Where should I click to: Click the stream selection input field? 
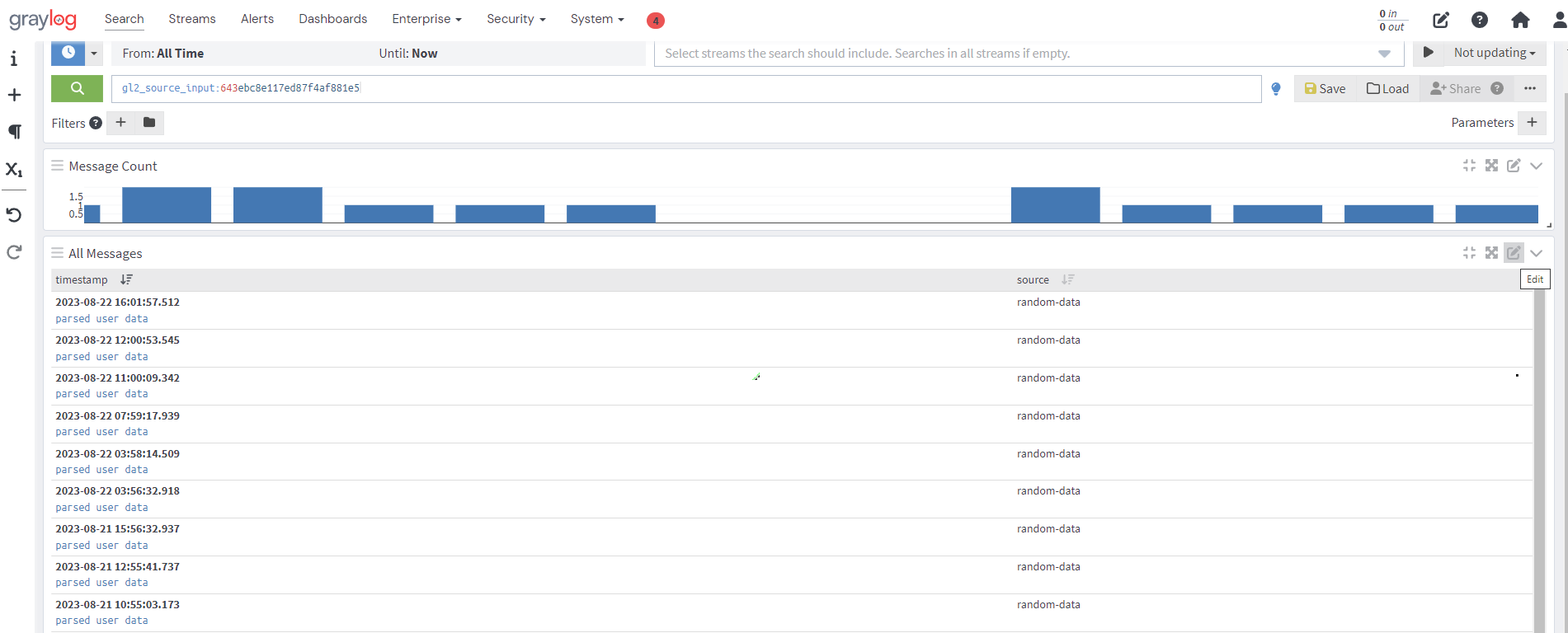(1015, 54)
